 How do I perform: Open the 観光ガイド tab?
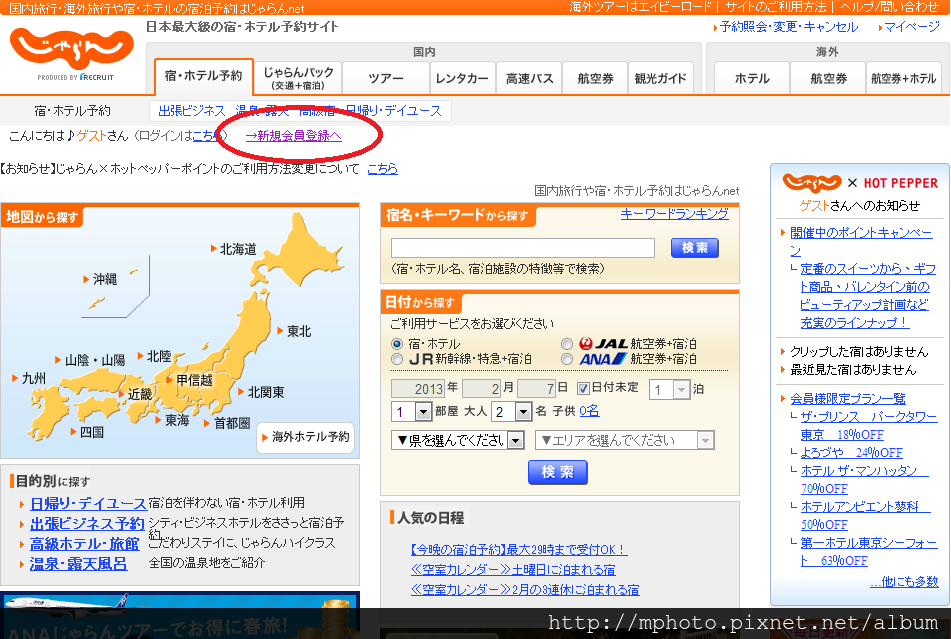click(x=660, y=78)
